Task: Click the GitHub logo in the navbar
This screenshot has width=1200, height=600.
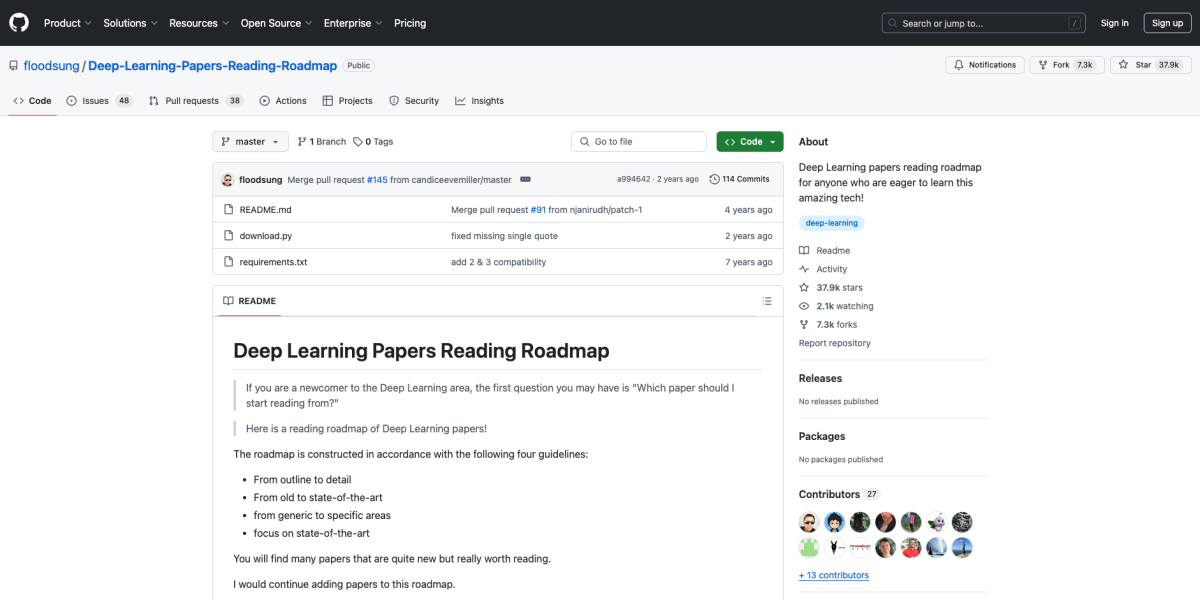Action: (18, 22)
